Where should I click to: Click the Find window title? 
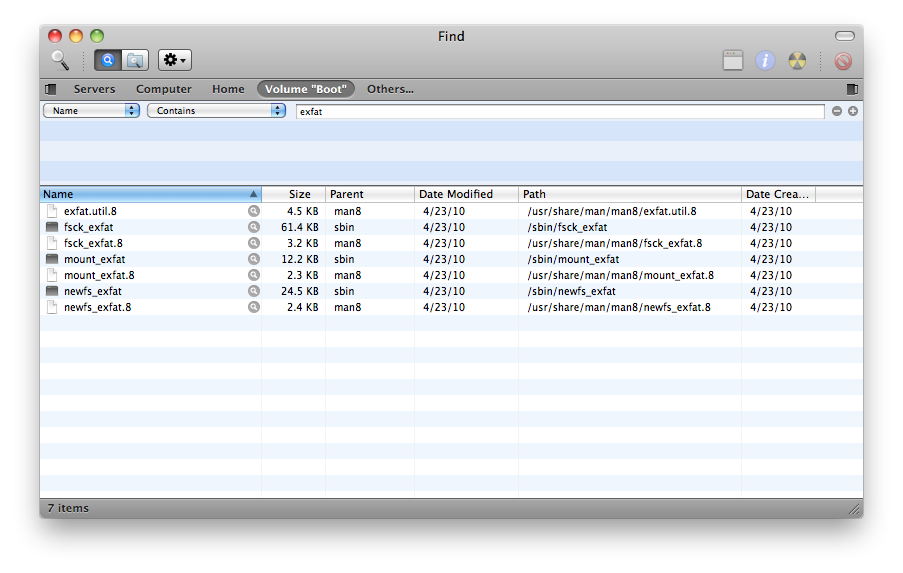tap(451, 36)
